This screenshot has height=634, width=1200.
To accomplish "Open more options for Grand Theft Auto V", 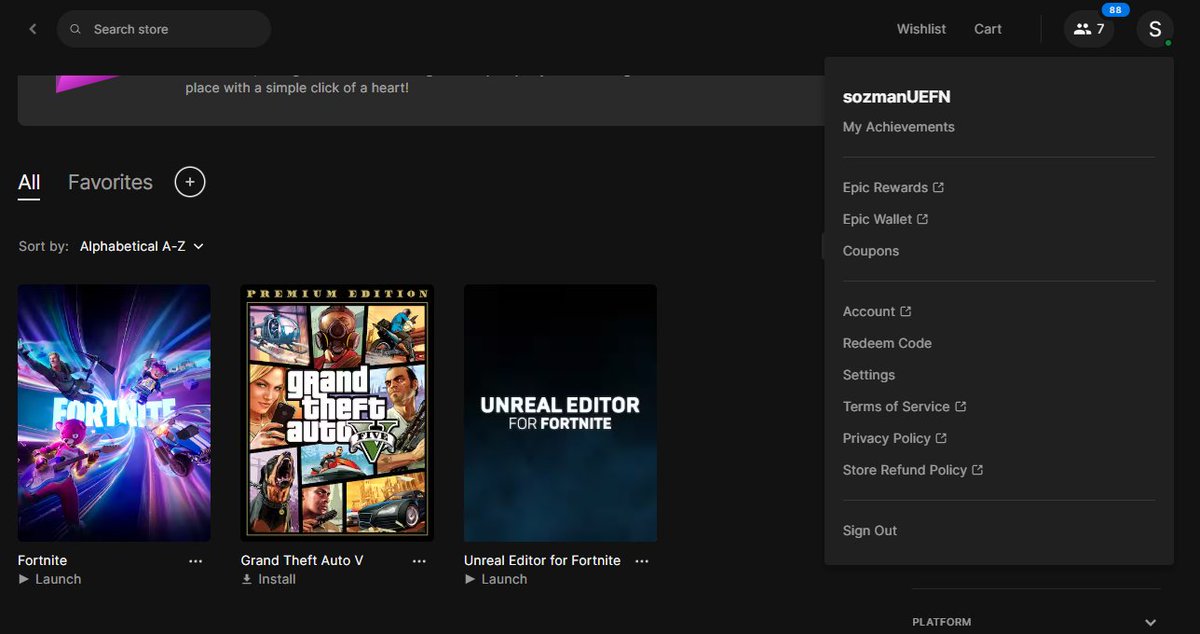I will click(x=419, y=561).
